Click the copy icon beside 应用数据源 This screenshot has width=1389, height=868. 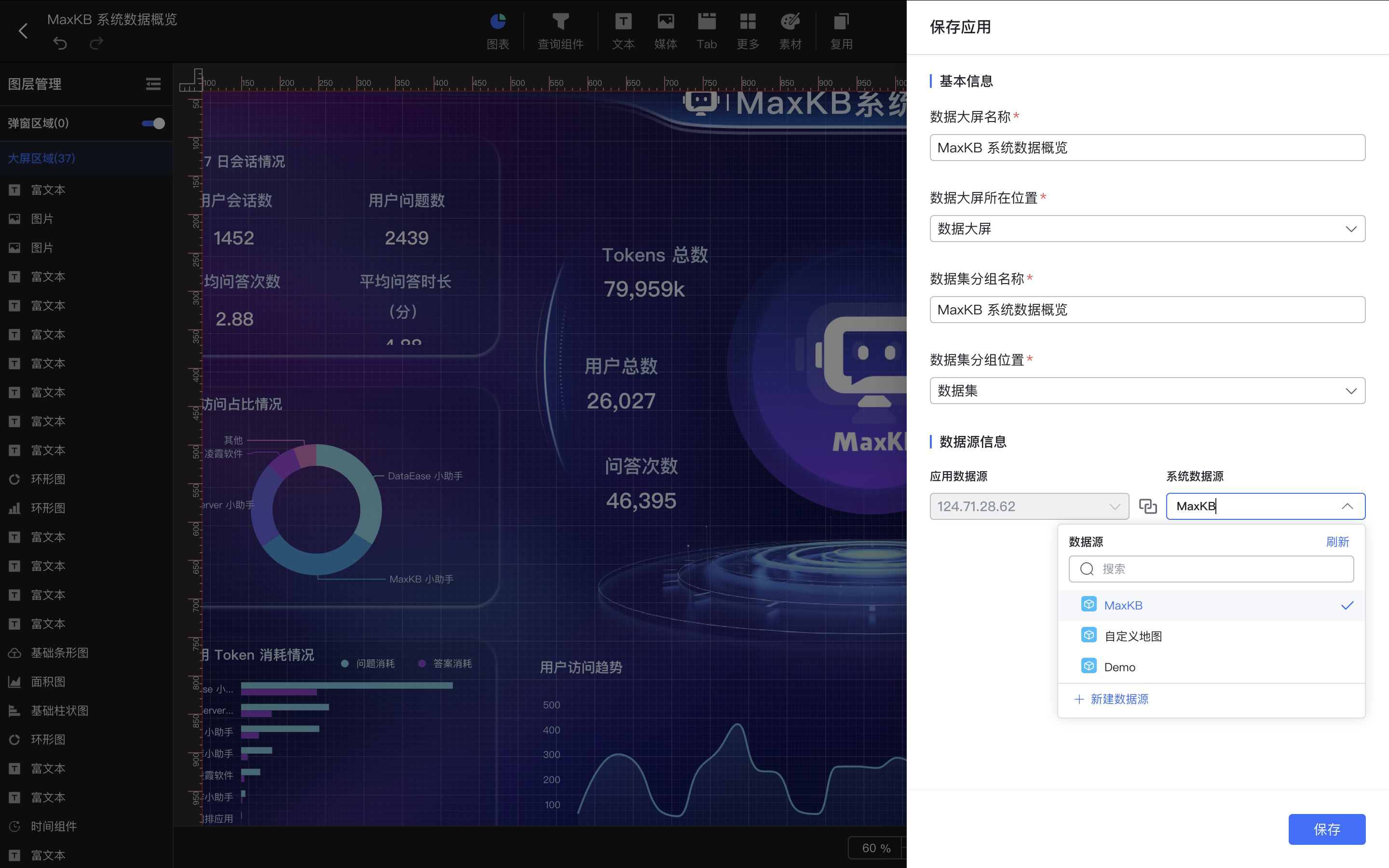point(1148,506)
